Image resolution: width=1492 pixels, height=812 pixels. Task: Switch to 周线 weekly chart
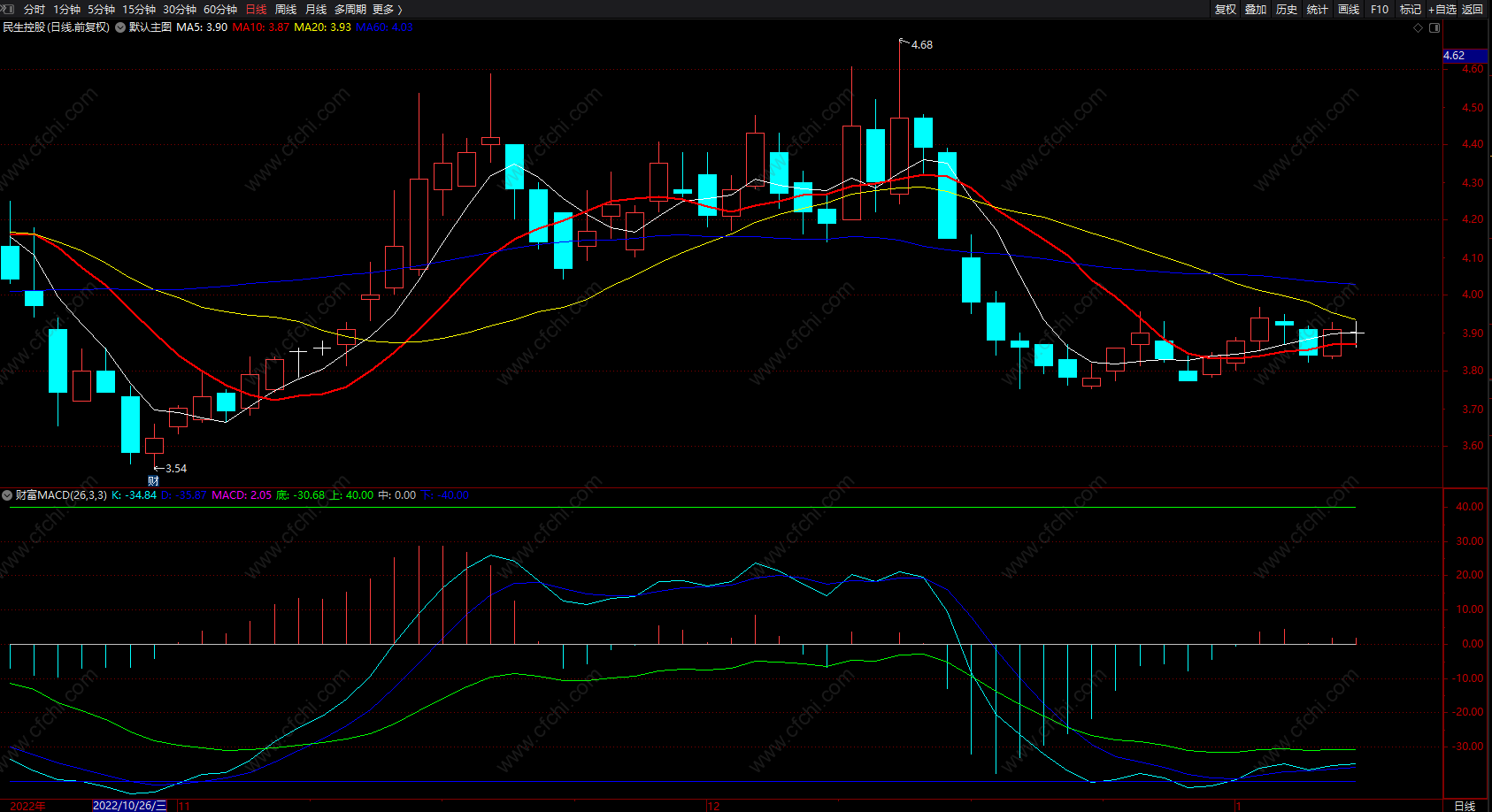pyautogui.click(x=286, y=10)
